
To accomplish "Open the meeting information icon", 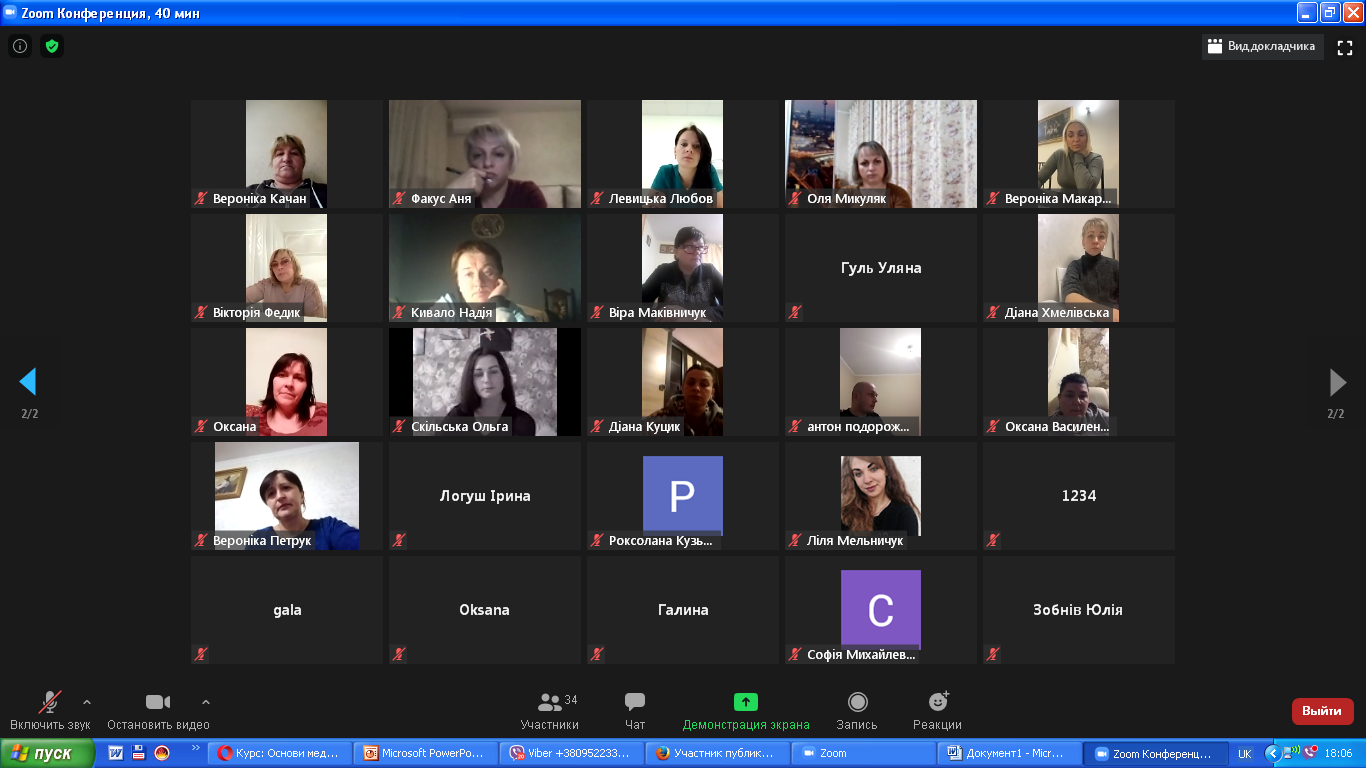I will pos(20,46).
